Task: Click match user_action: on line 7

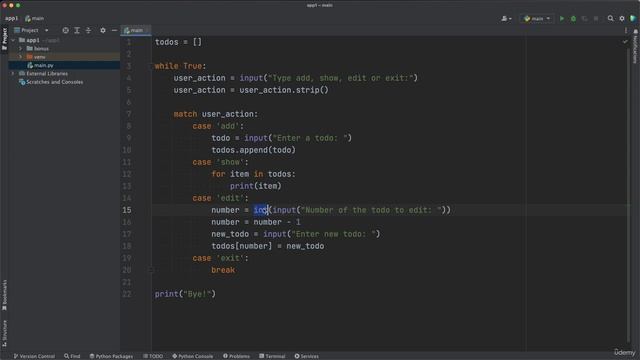Action: [x=216, y=114]
